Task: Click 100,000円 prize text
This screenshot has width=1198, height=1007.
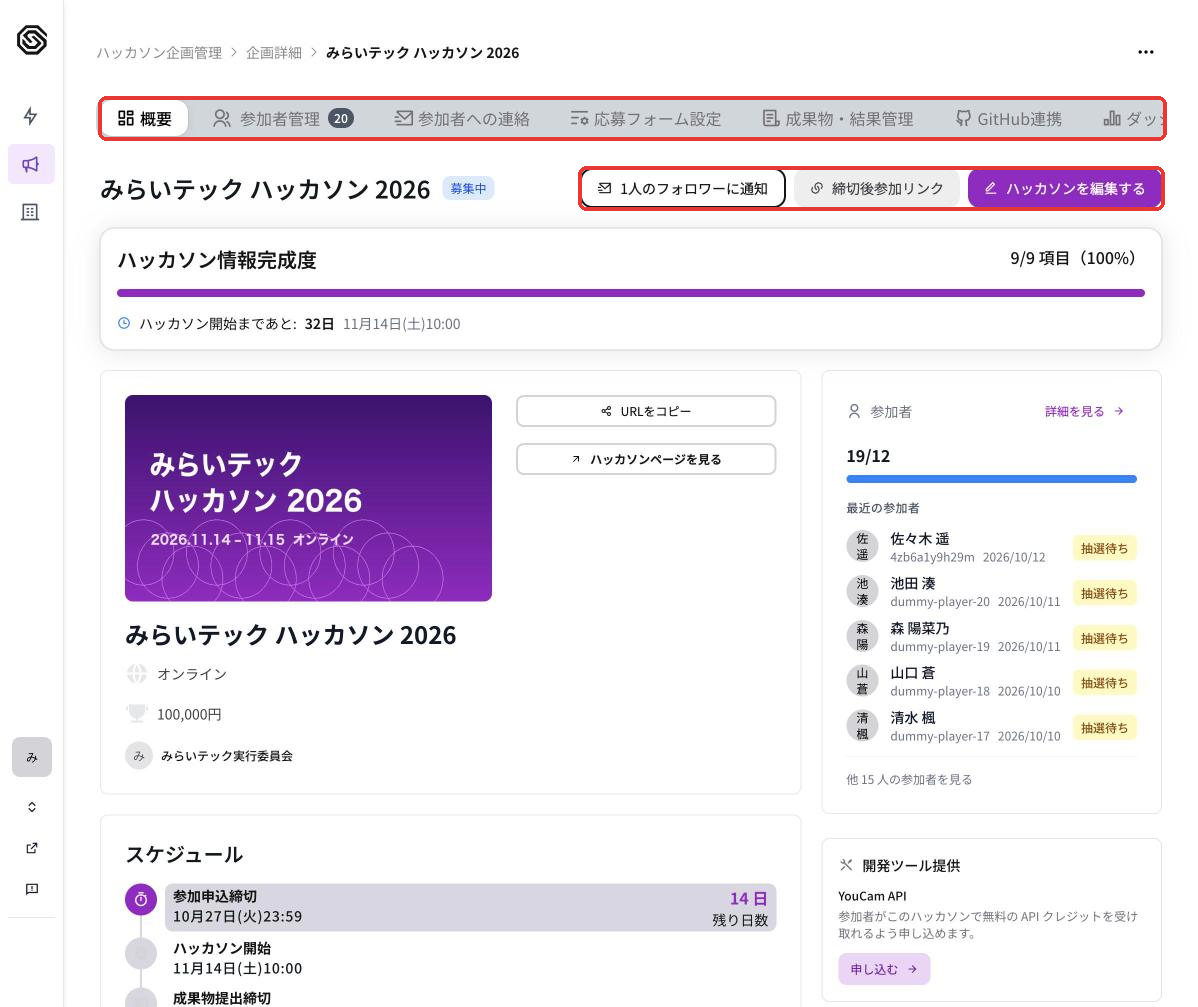Action: point(189,714)
